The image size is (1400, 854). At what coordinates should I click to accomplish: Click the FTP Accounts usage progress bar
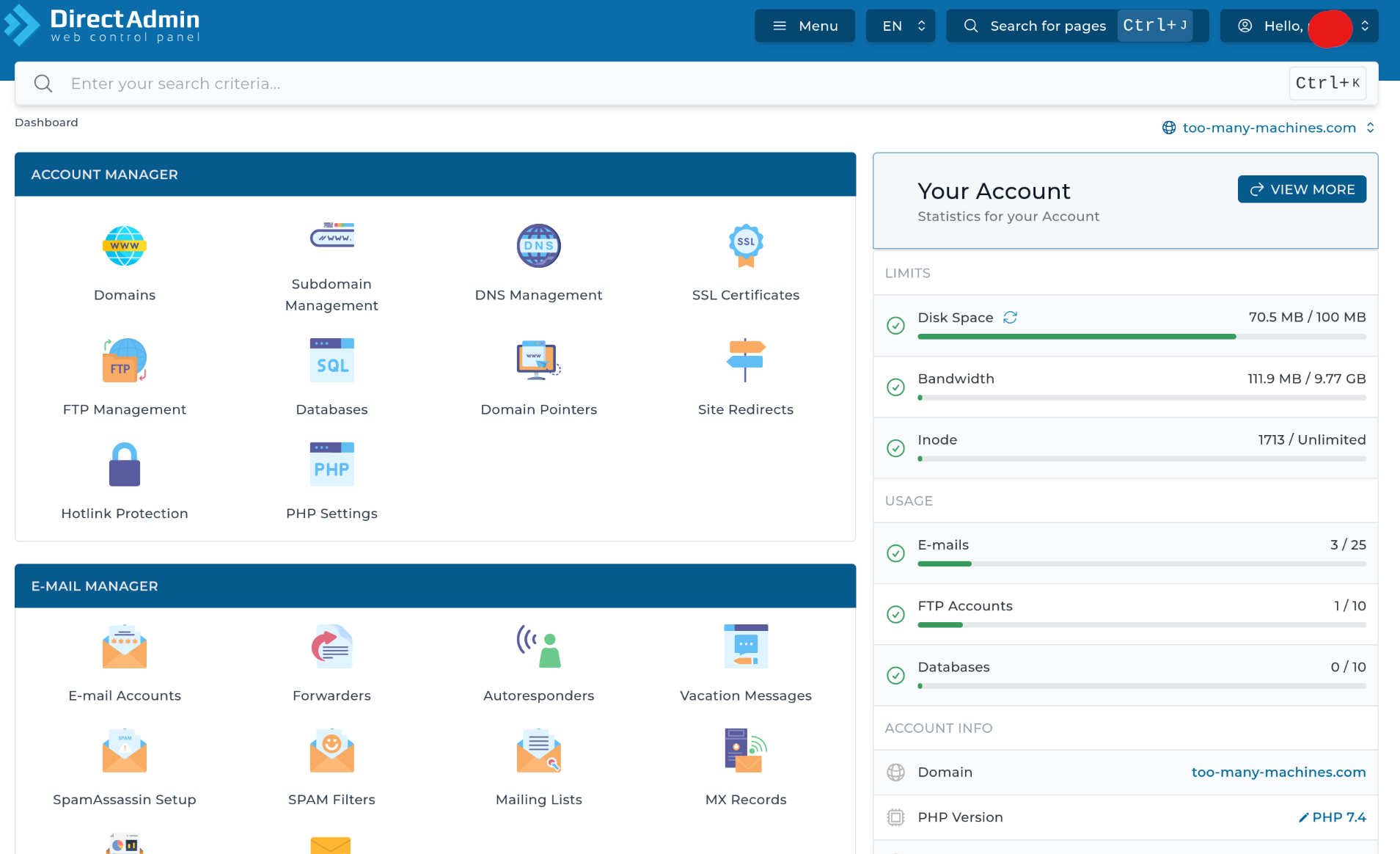pos(1141,625)
